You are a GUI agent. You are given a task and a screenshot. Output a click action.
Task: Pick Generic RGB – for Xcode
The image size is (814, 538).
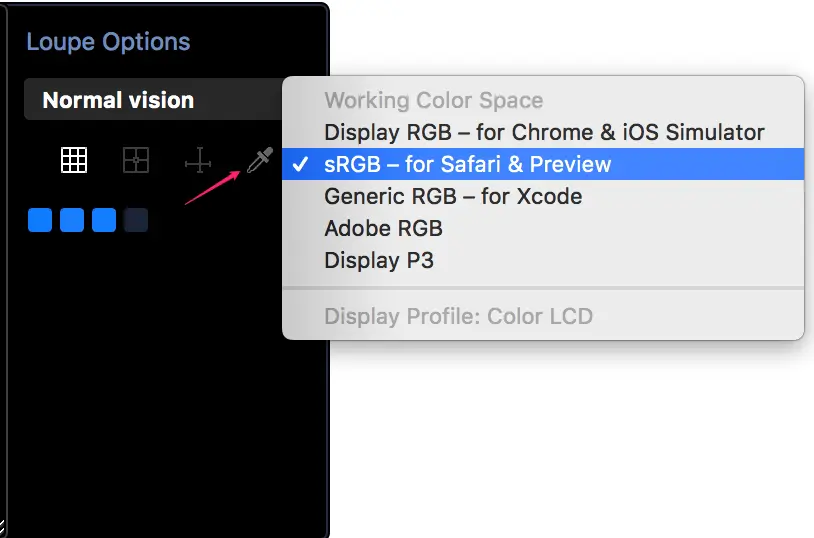point(453,196)
